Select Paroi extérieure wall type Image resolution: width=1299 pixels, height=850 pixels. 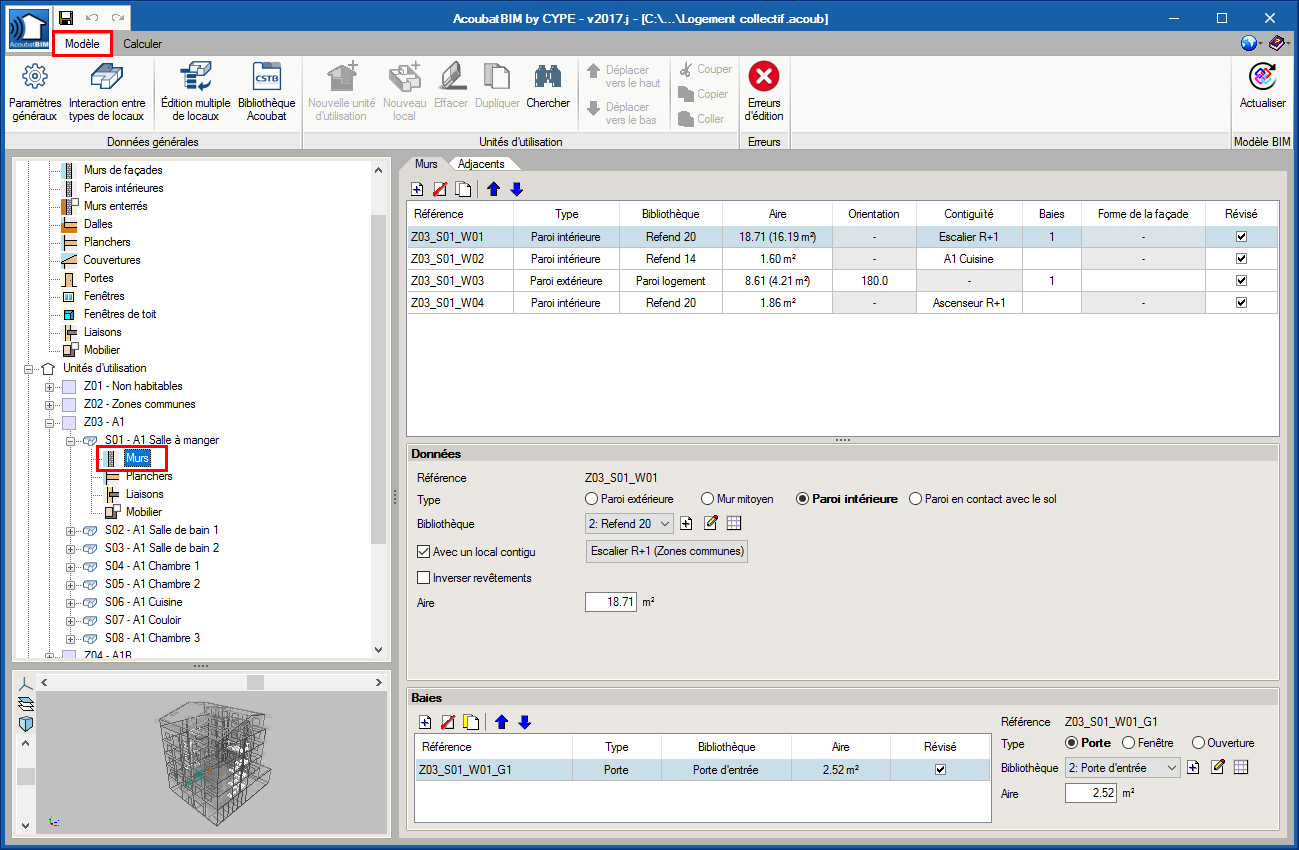tap(592, 499)
